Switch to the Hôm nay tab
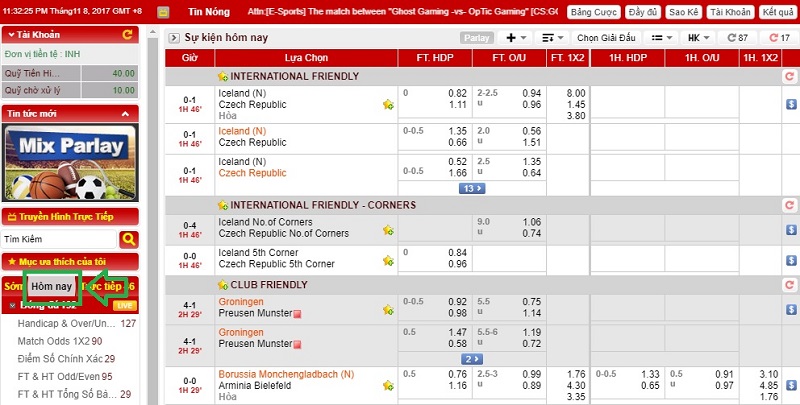Image resolution: width=800 pixels, height=405 pixels. pos(51,288)
